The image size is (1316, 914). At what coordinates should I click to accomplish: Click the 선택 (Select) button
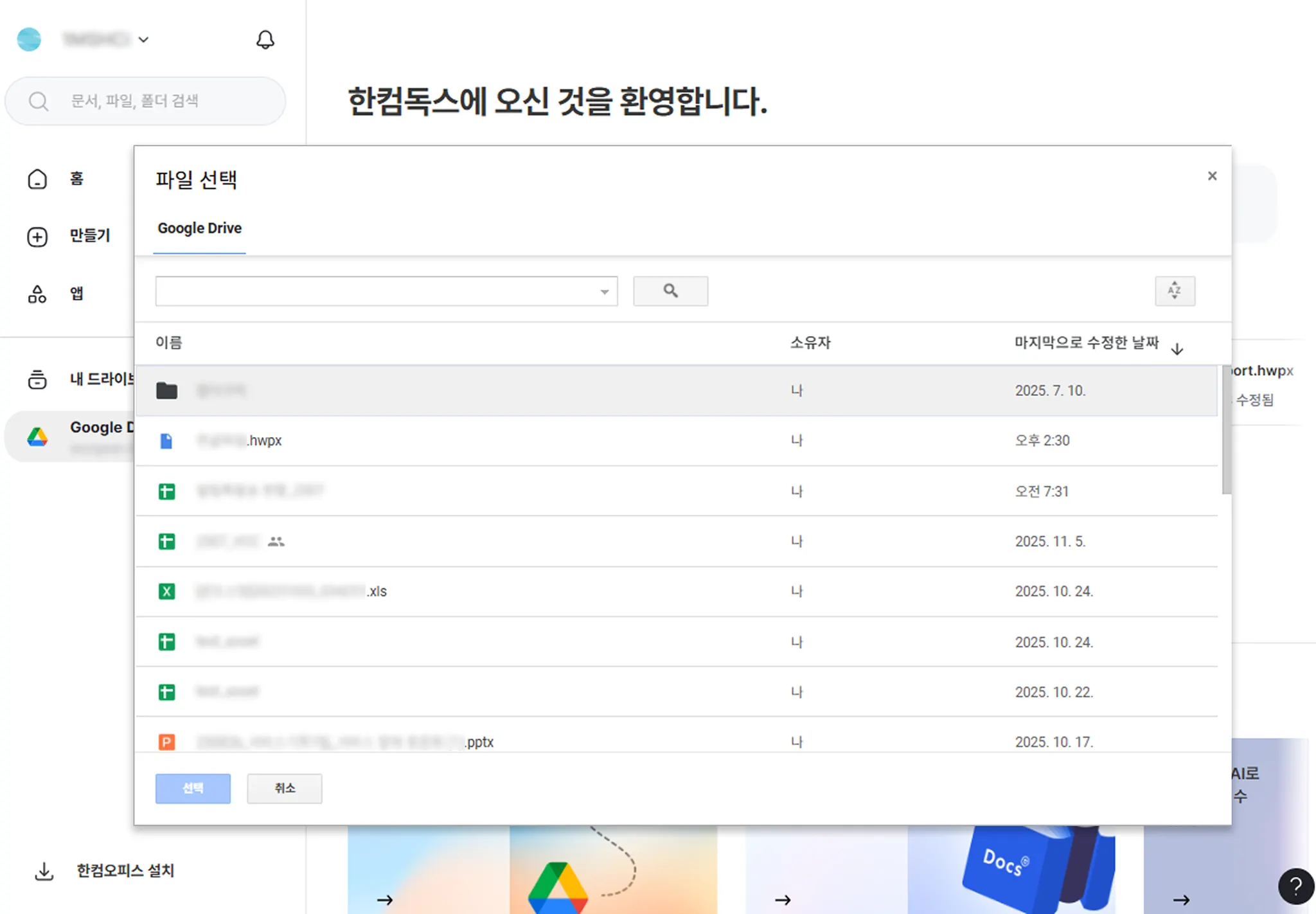point(193,788)
